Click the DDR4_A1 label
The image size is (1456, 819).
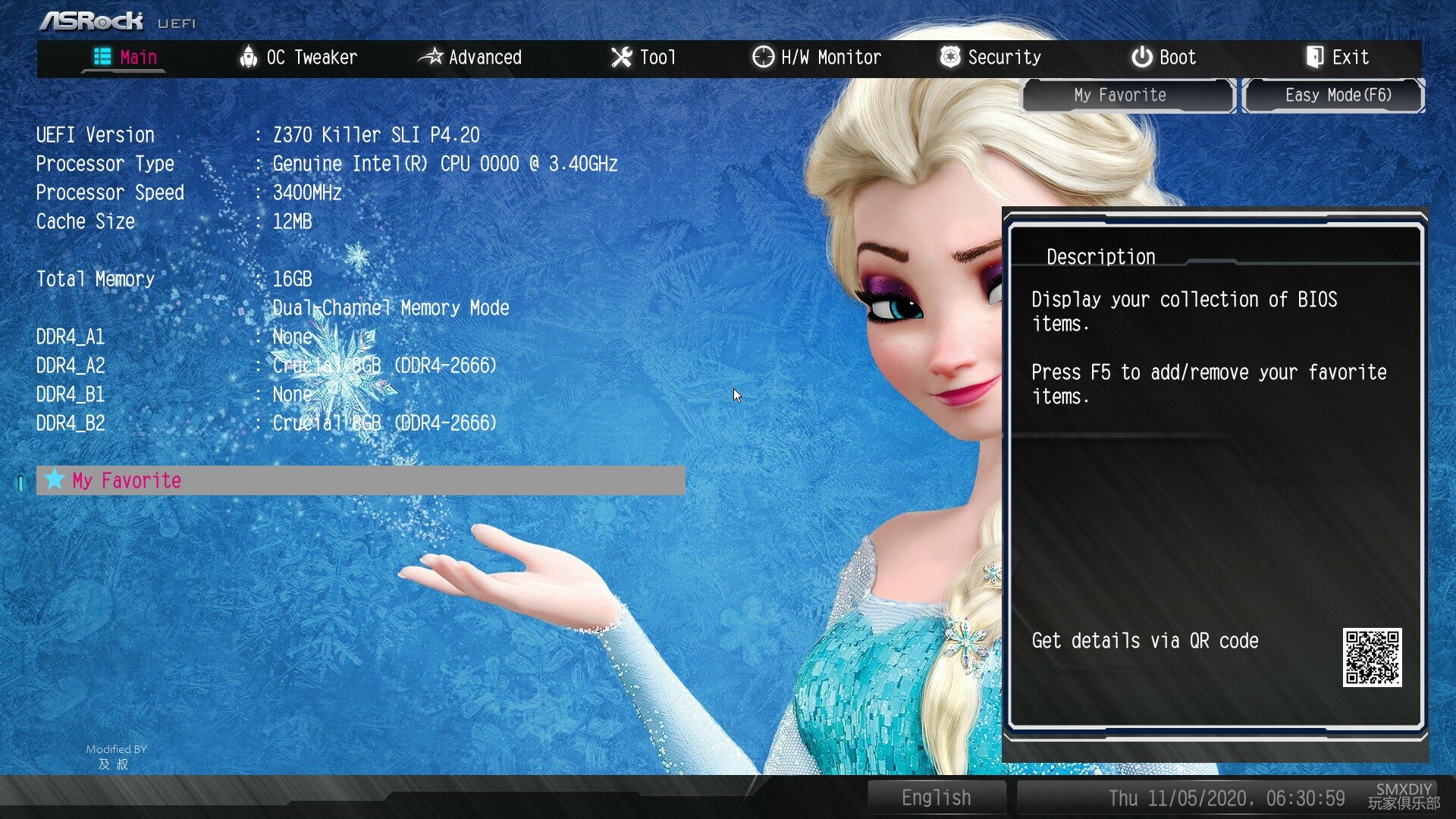71,337
